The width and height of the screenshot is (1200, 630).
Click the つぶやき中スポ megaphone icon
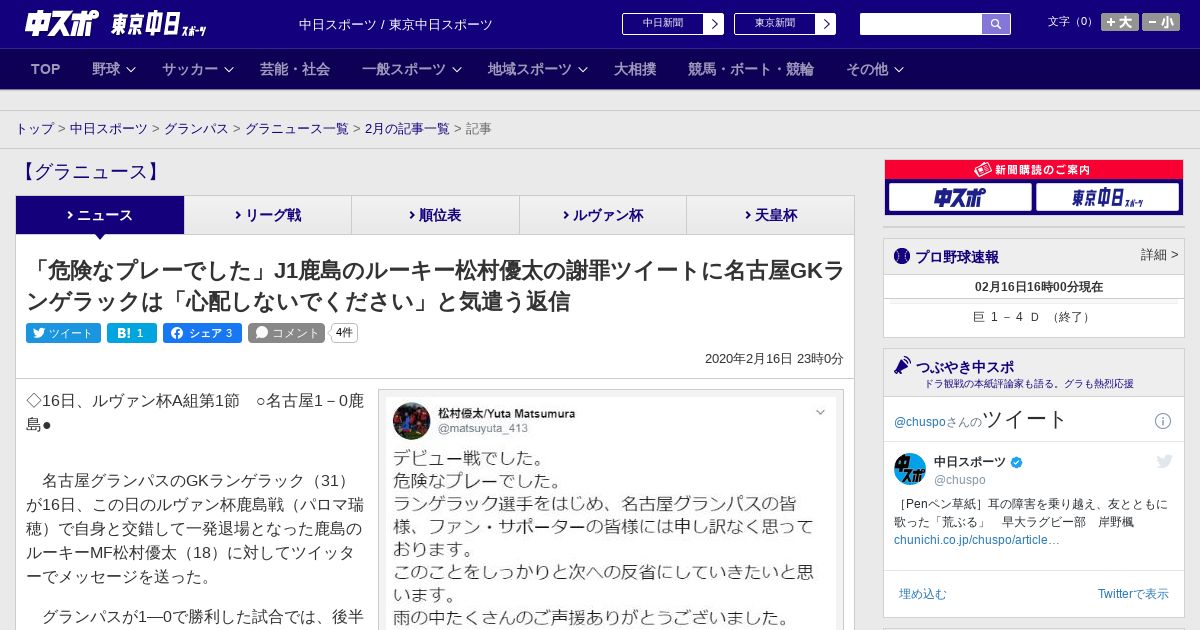point(903,366)
